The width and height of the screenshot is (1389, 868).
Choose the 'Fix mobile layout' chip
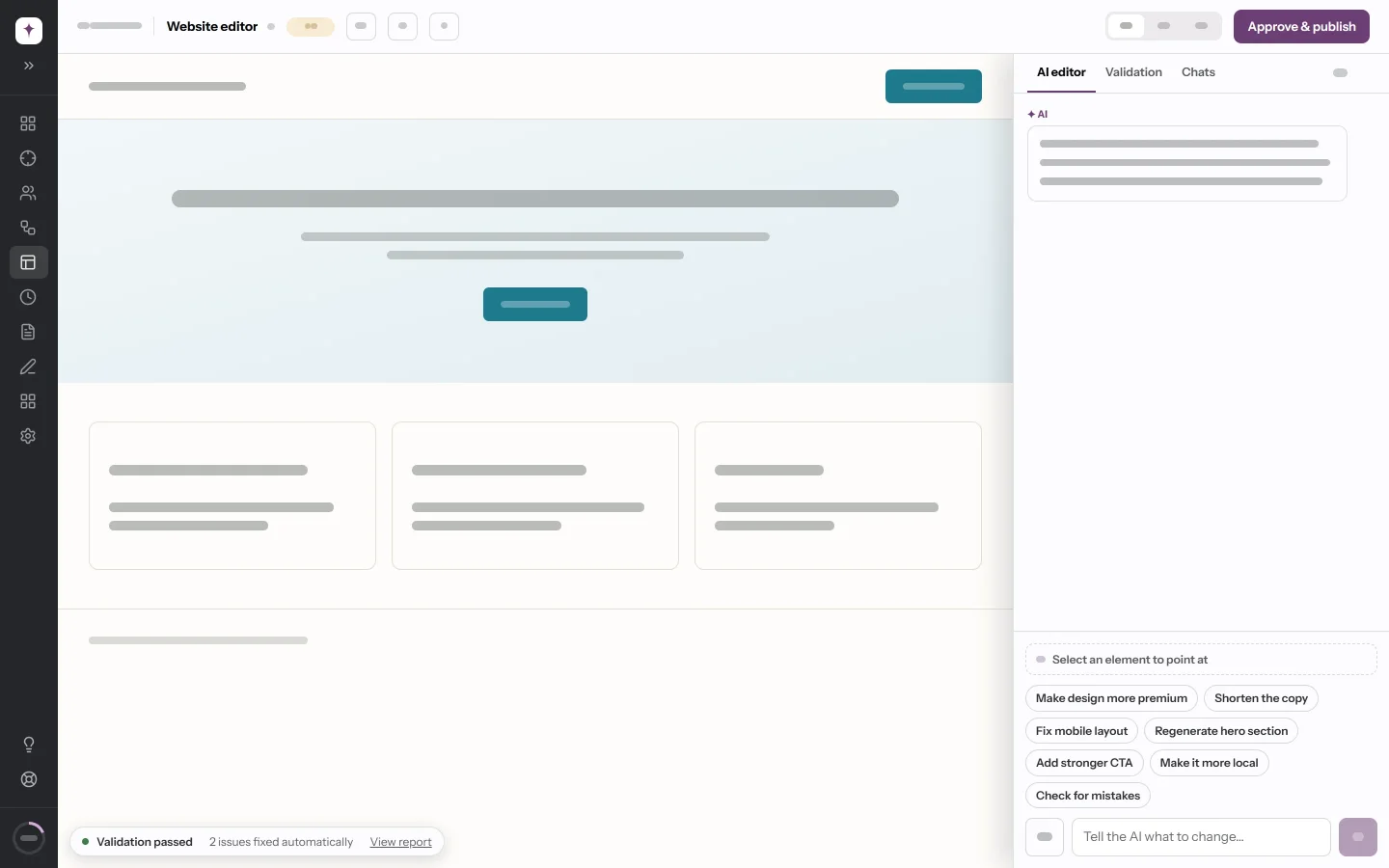1081,731
